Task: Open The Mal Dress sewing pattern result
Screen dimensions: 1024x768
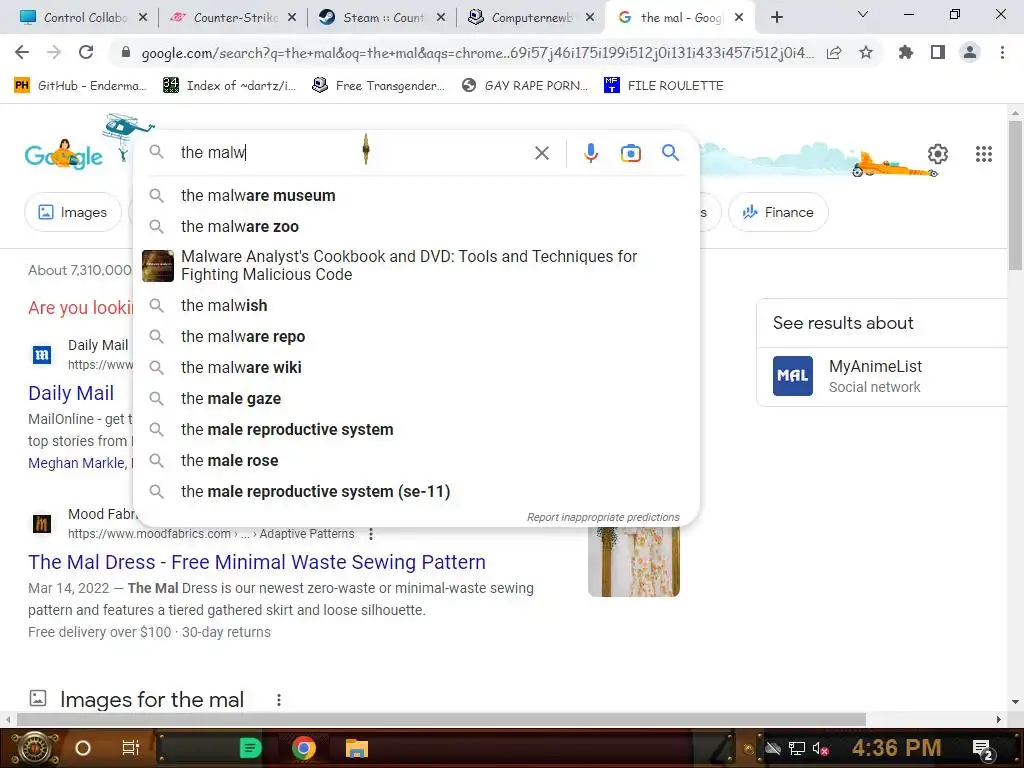Action: click(257, 562)
